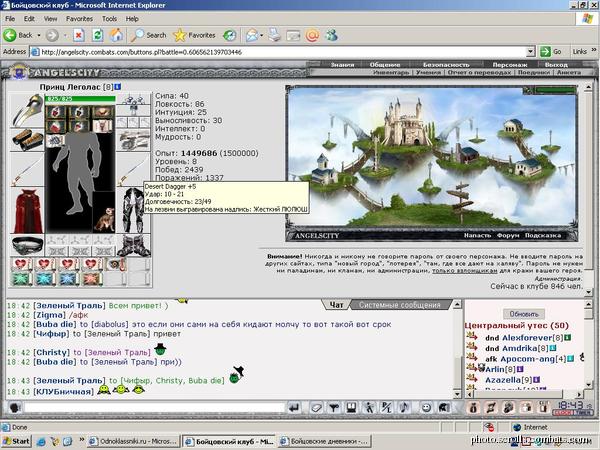600x450 pixels.
Task: Click the chat message input field
Action: click(154, 408)
